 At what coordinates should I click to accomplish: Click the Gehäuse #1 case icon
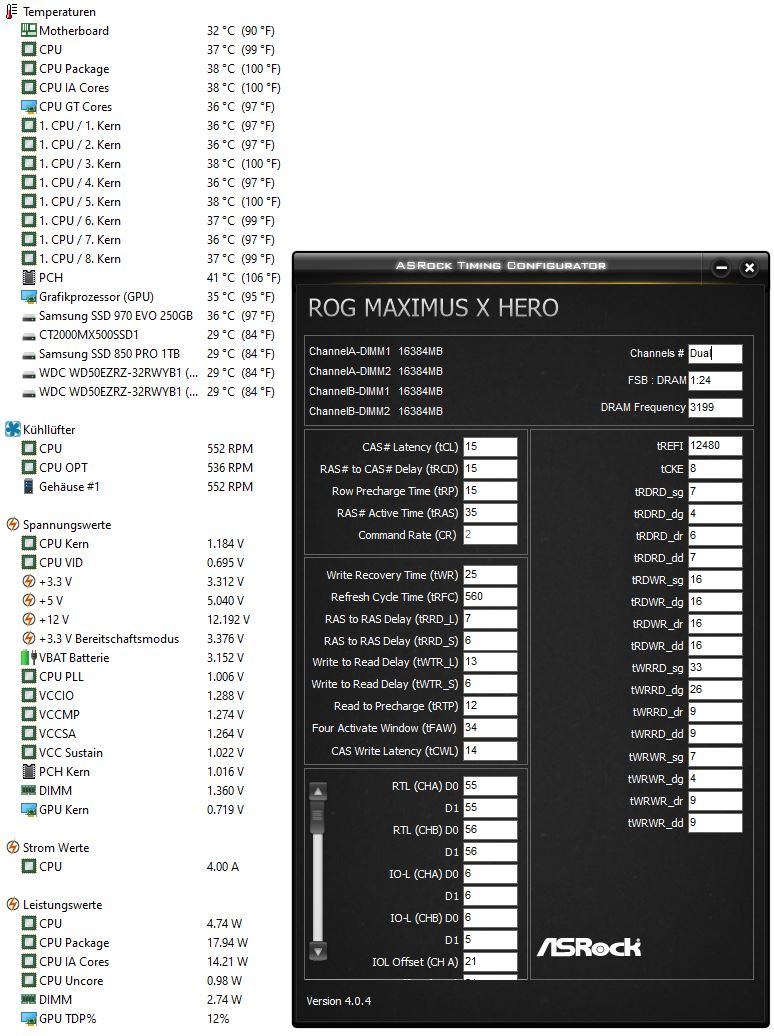point(28,486)
